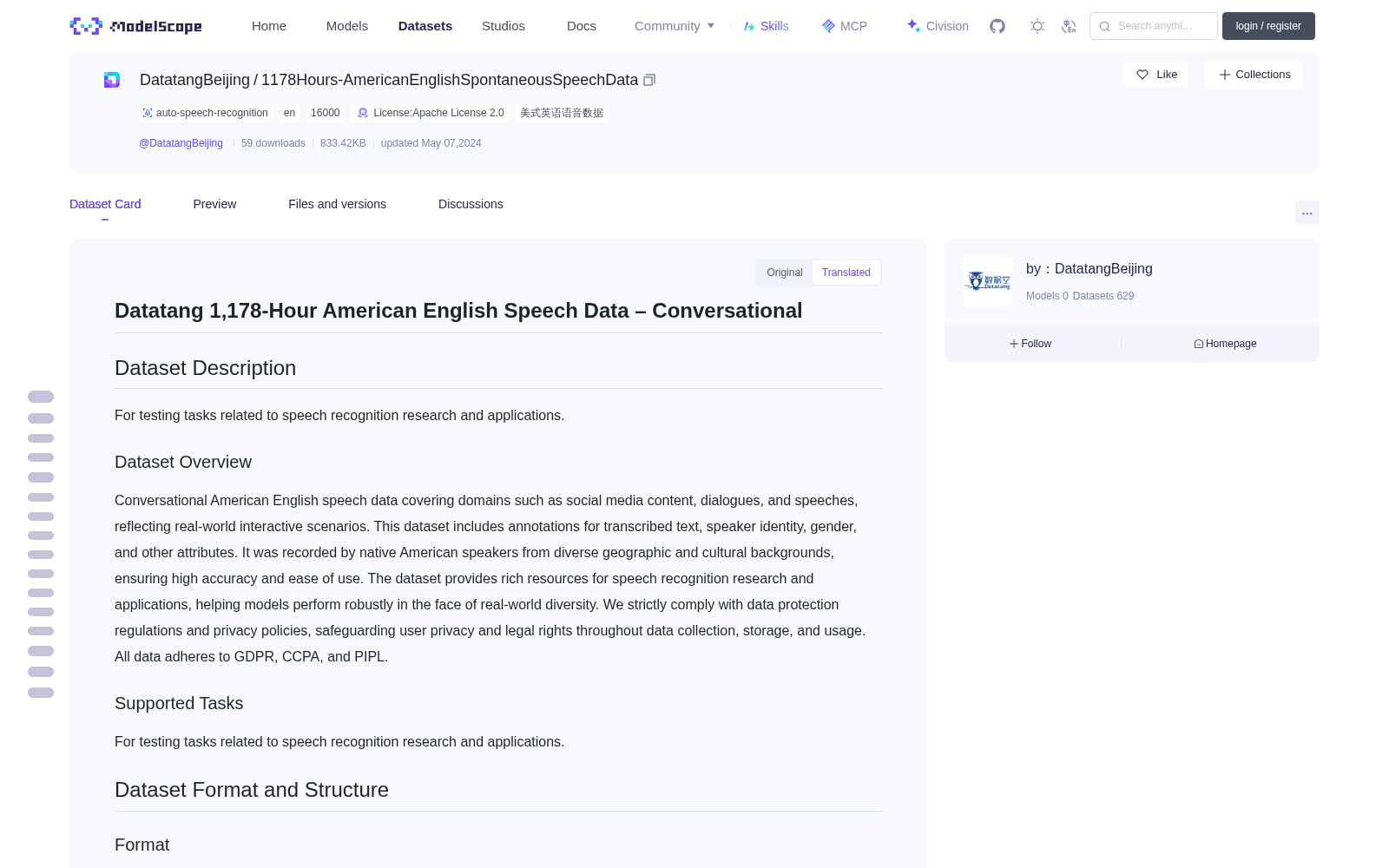Click the 'by：DatatangBeijing' author name
The width and height of the screenshot is (1389, 868).
1089,269
